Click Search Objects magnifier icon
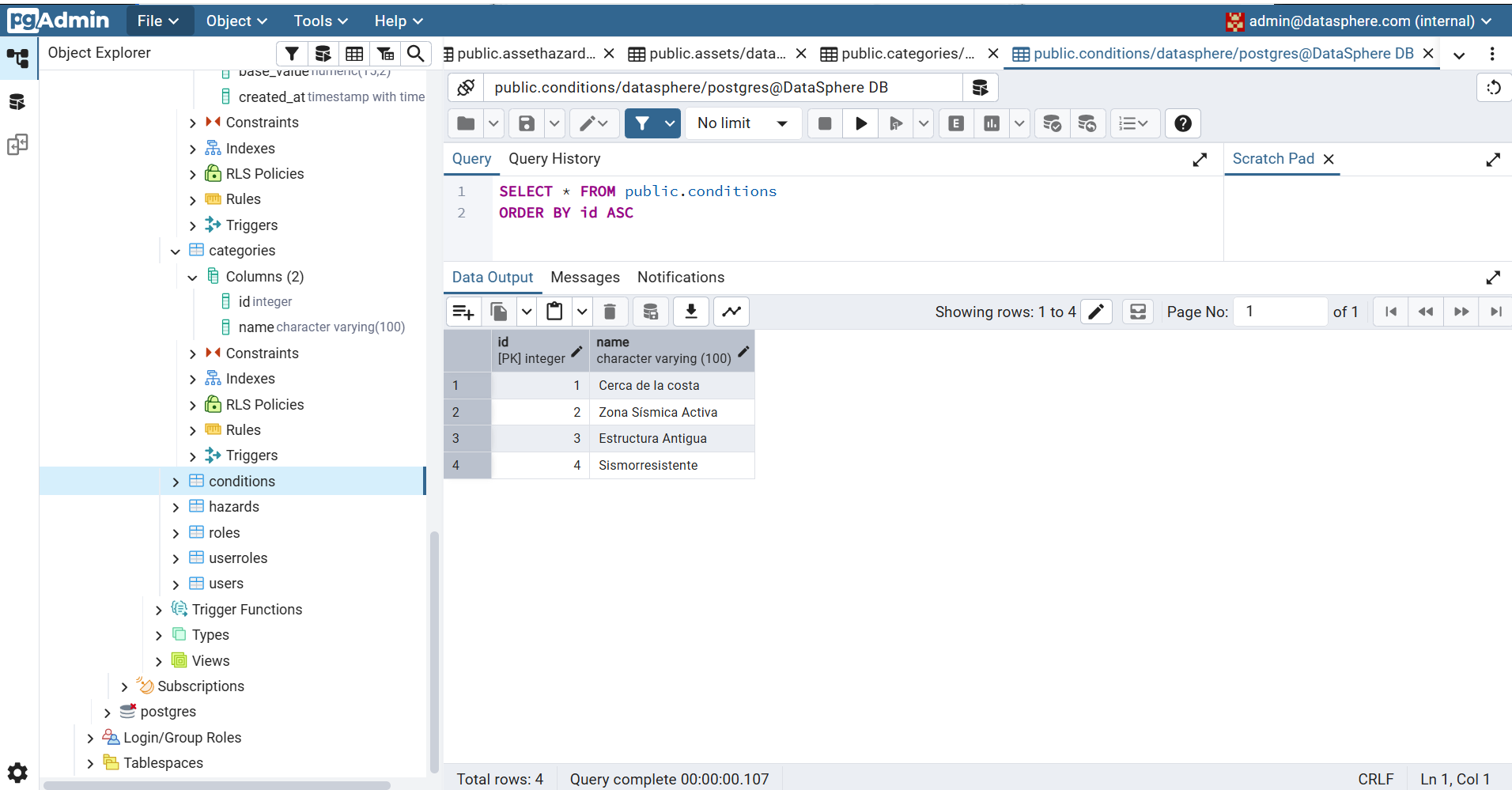The width and height of the screenshot is (1512, 790). tap(415, 54)
